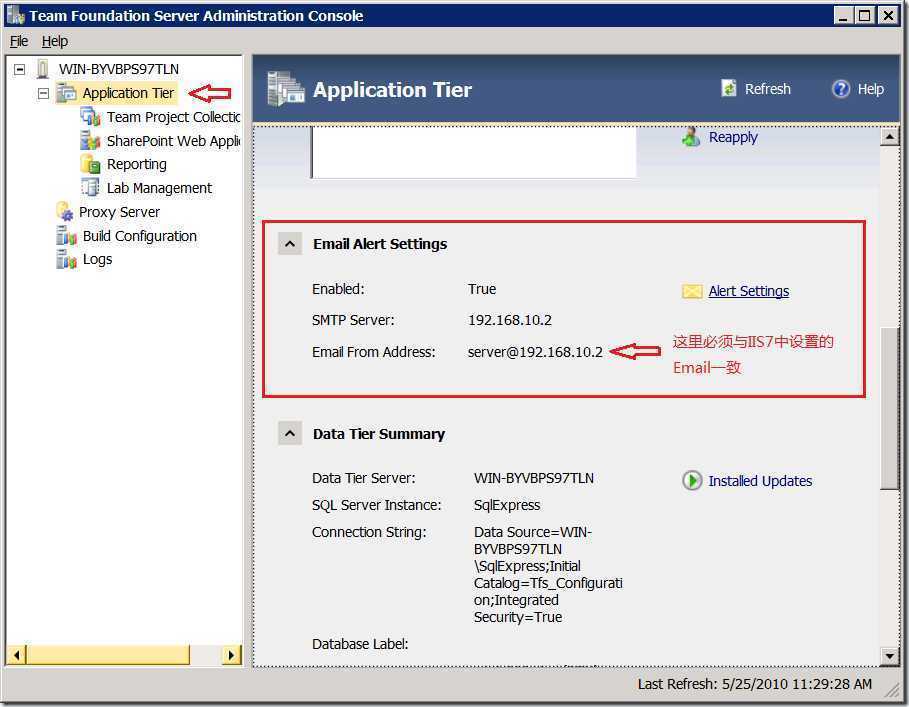909x707 pixels.
Task: Click the Database Label field label
Action: [360, 644]
